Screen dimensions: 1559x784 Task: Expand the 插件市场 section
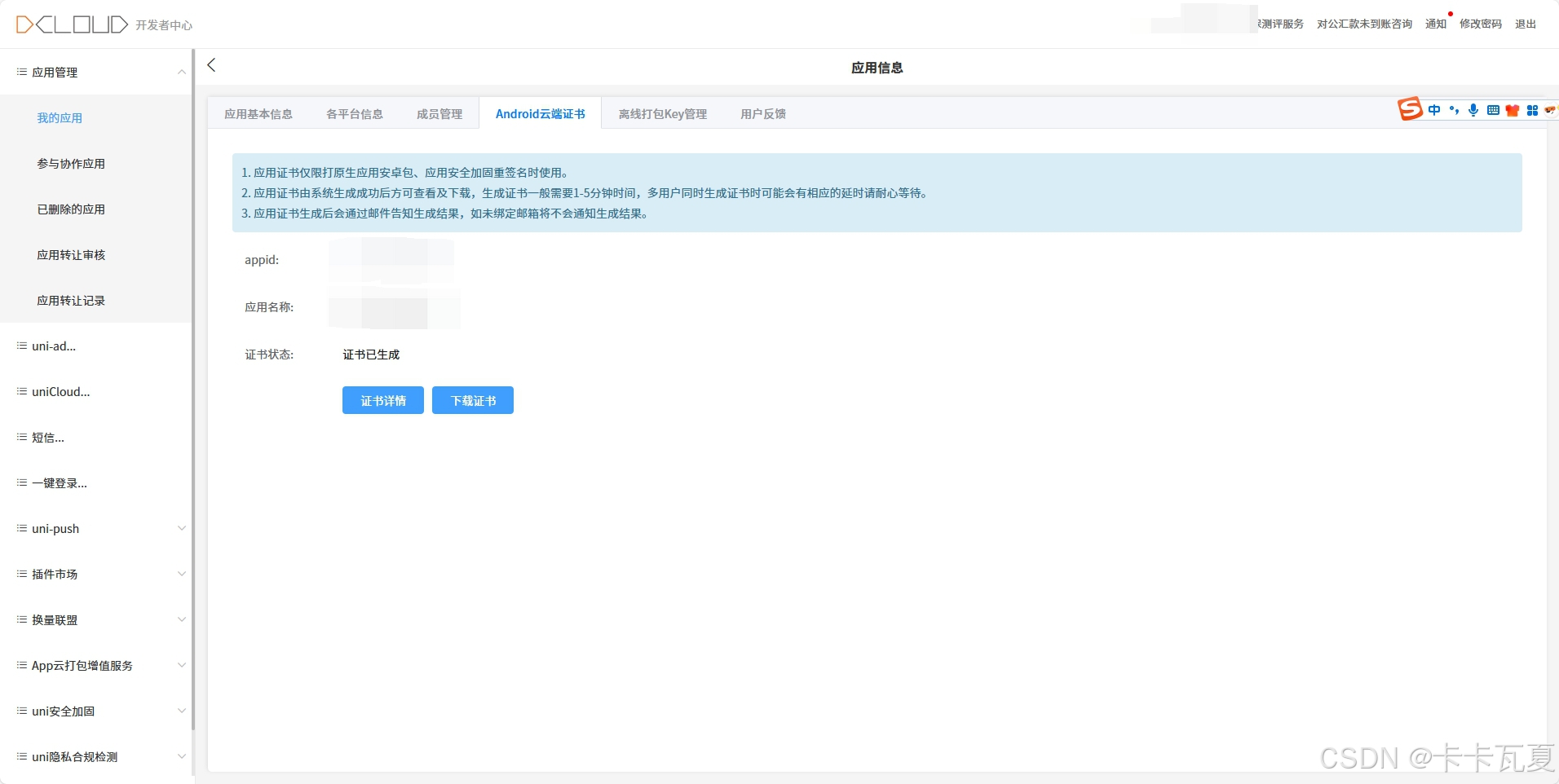tap(181, 574)
